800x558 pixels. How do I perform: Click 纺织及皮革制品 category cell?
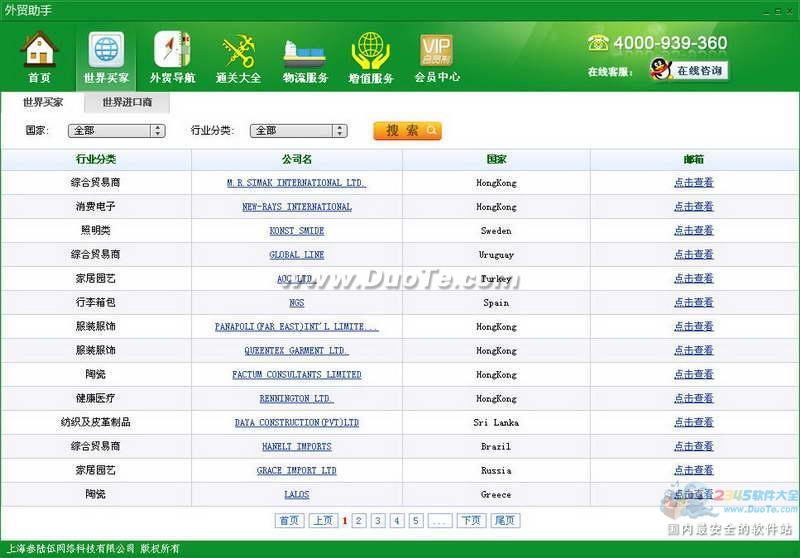pyautogui.click(x=96, y=422)
